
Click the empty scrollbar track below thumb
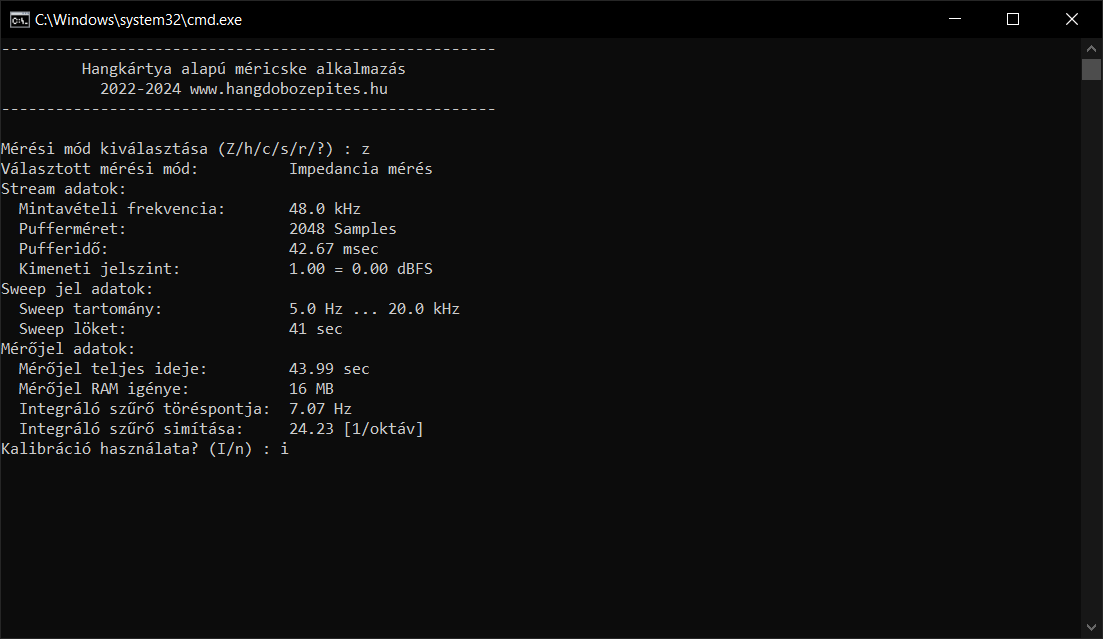(1091, 348)
